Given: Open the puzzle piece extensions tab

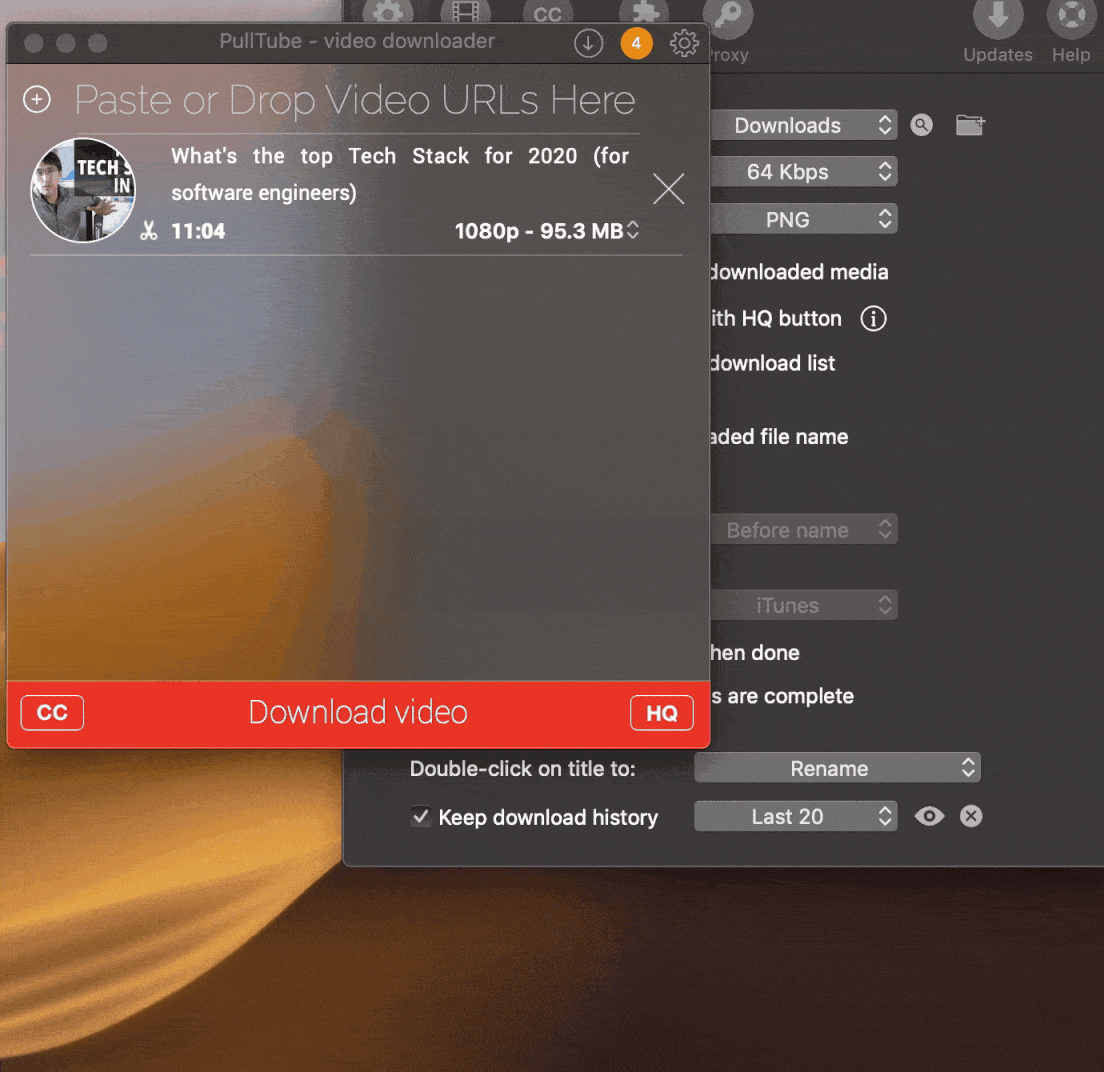Looking at the screenshot, I should coord(644,11).
